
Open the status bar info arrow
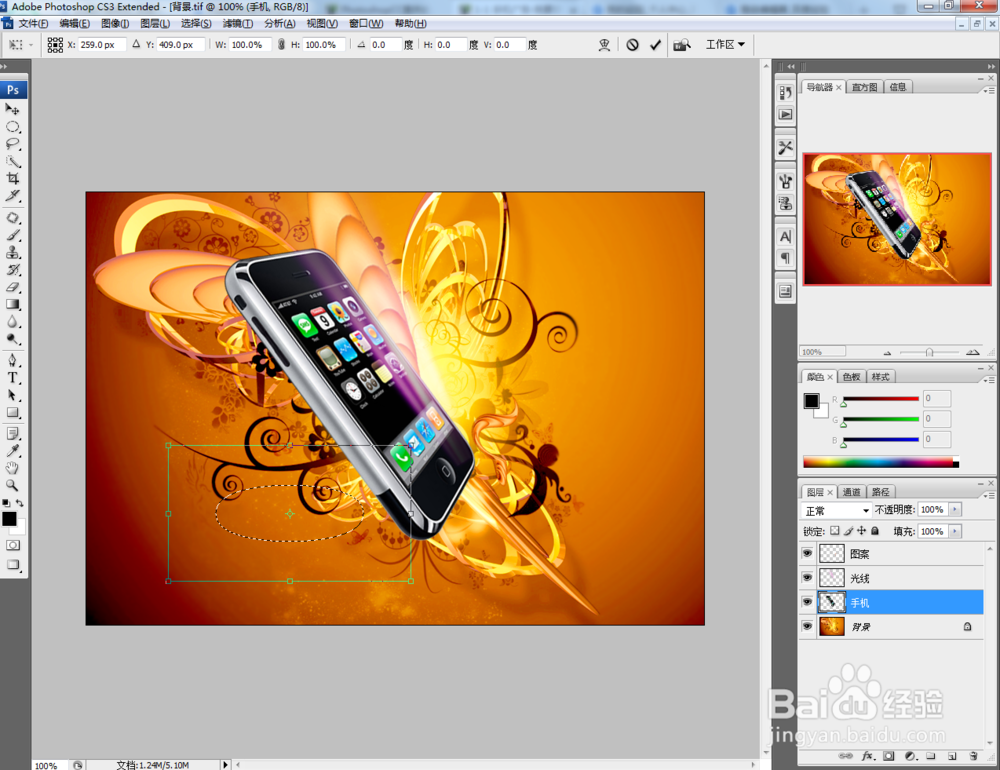pos(225,764)
